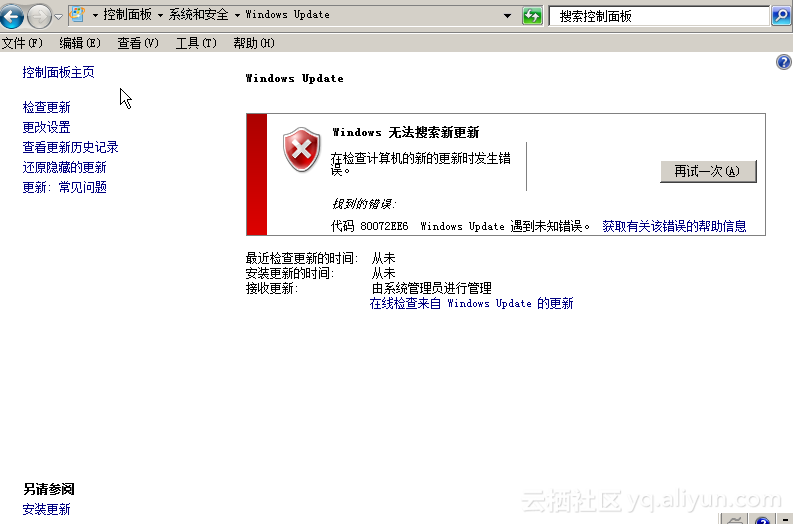Image resolution: width=793 pixels, height=524 pixels.
Task: Select 控制面板 breadcrumb in address bar
Action: (127, 15)
